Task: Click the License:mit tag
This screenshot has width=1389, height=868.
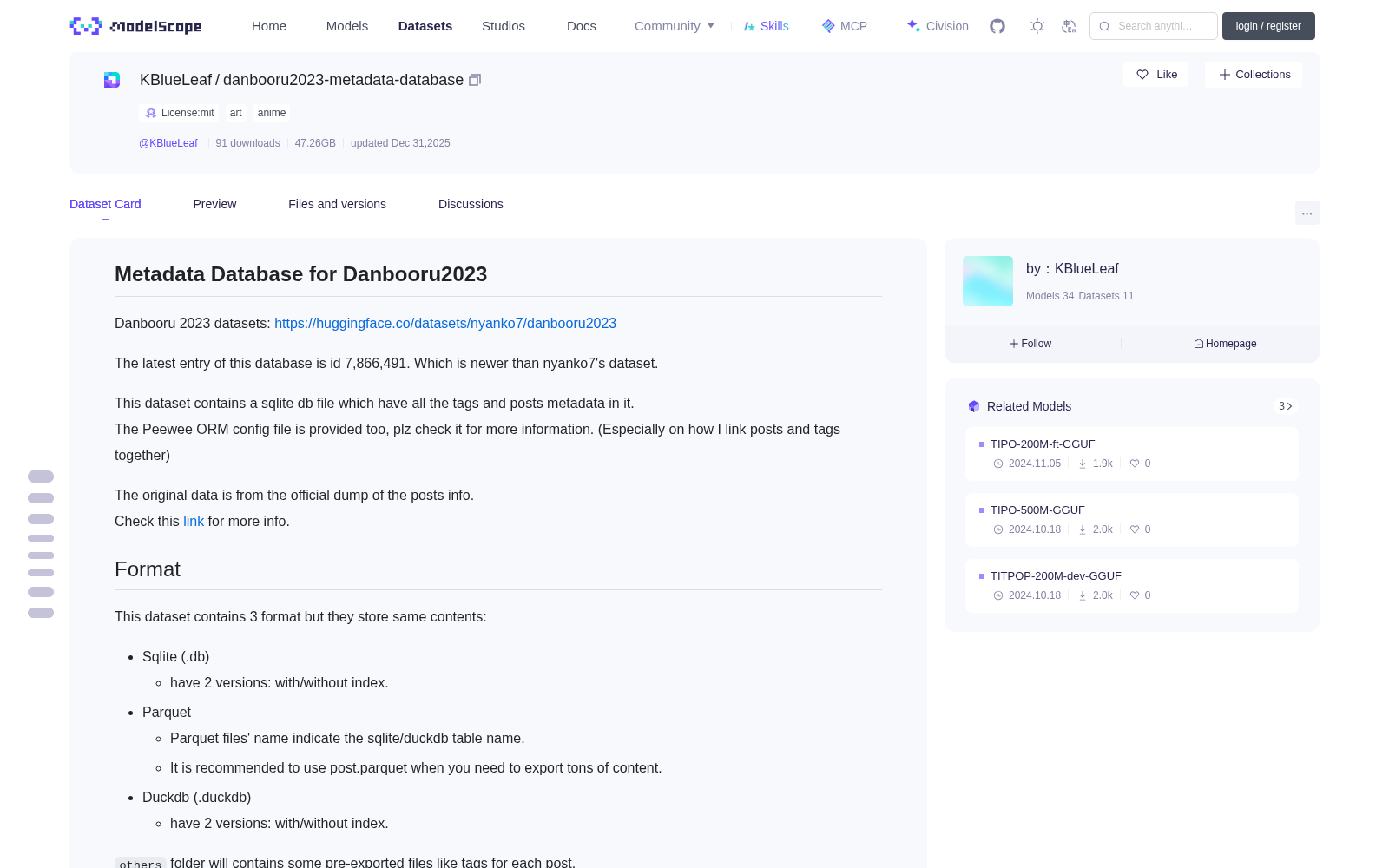Action: (x=180, y=113)
